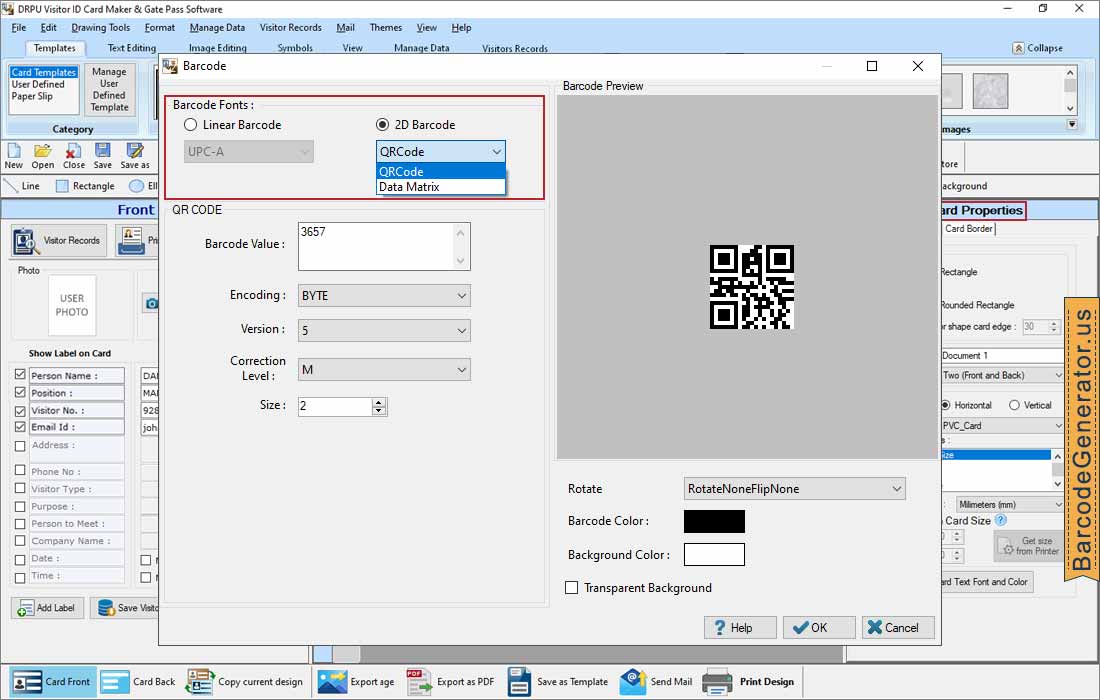Viewport: 1100px width, 700px height.
Task: Click the Barcode Value text field
Action: pos(384,246)
